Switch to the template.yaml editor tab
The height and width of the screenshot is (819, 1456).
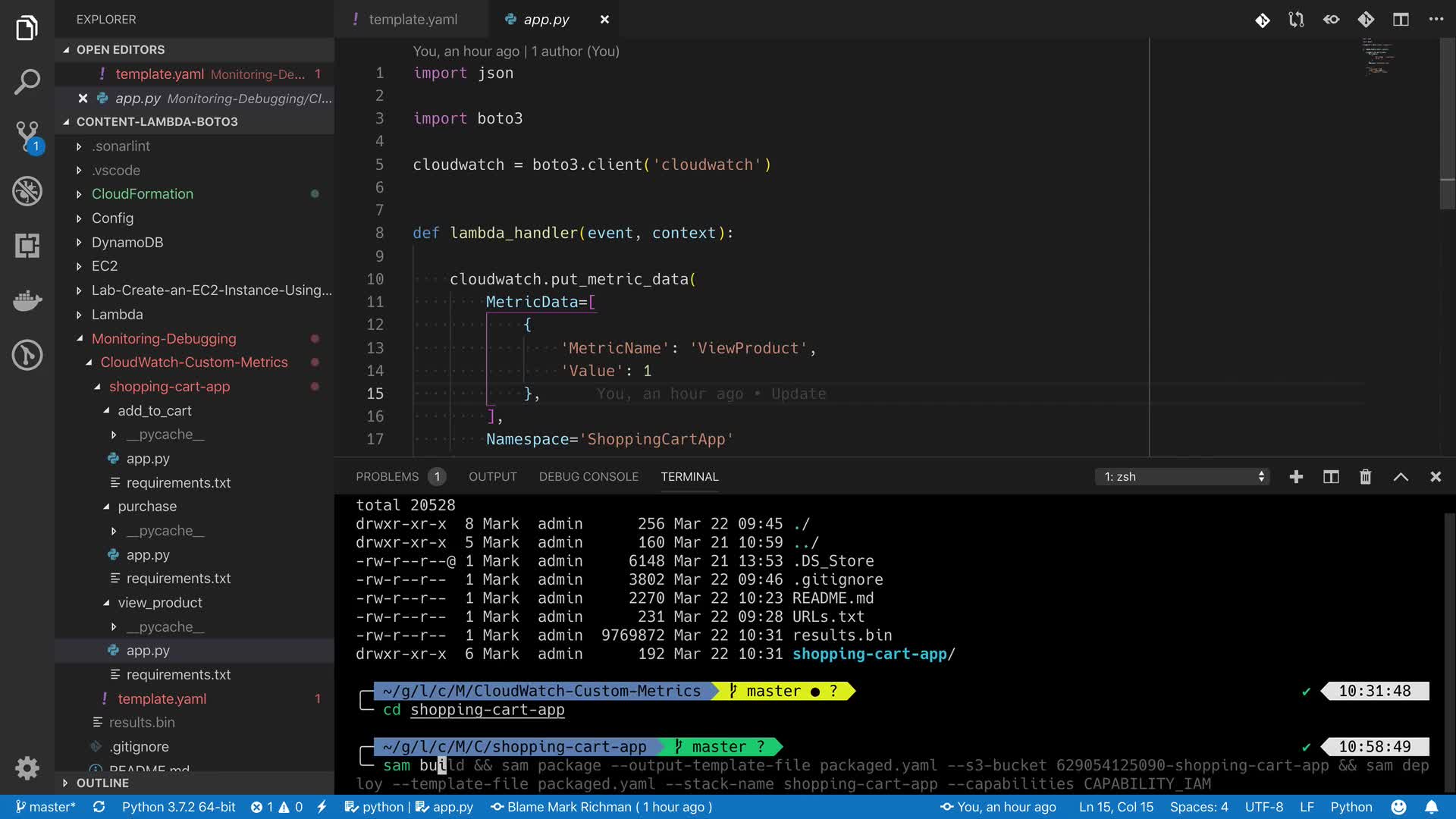[412, 20]
